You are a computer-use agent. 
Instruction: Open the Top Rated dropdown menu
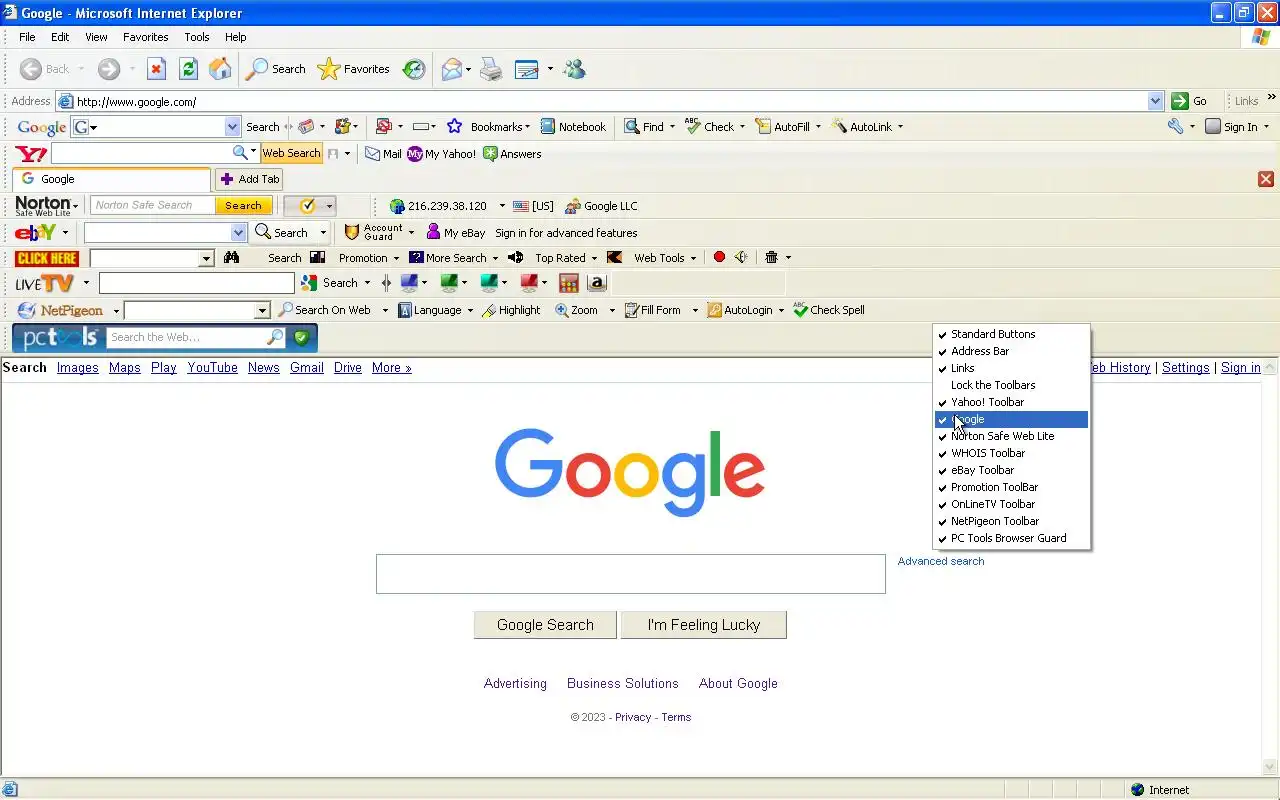594,258
